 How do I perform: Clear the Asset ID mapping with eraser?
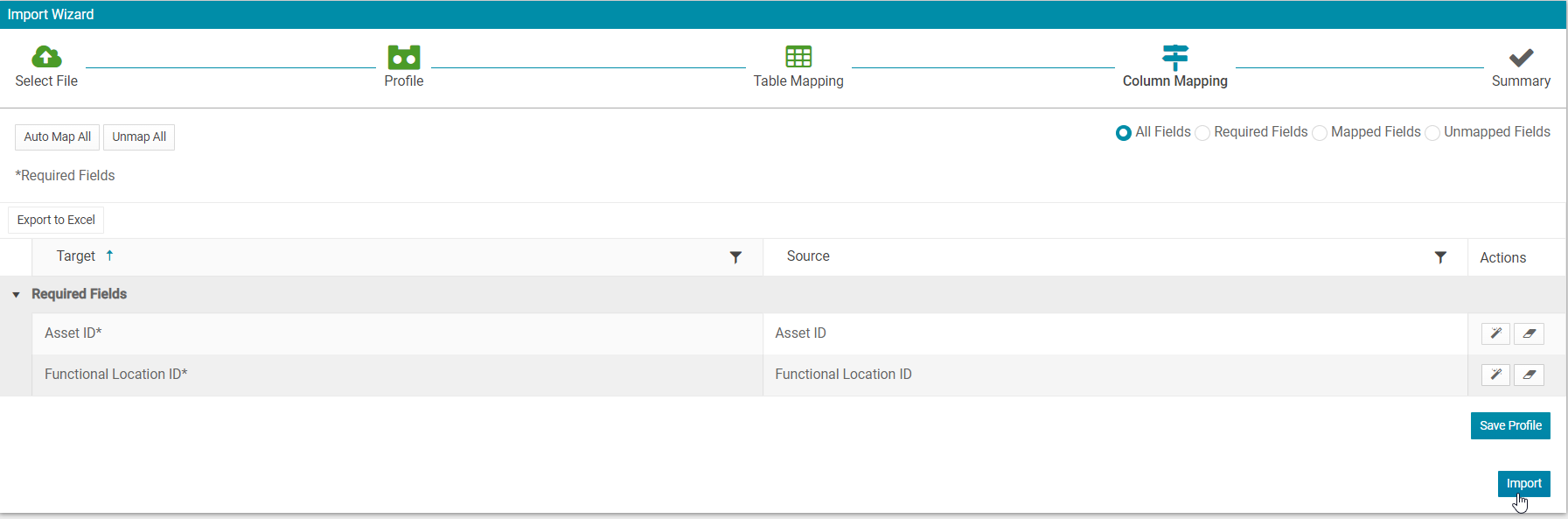[1529, 333]
